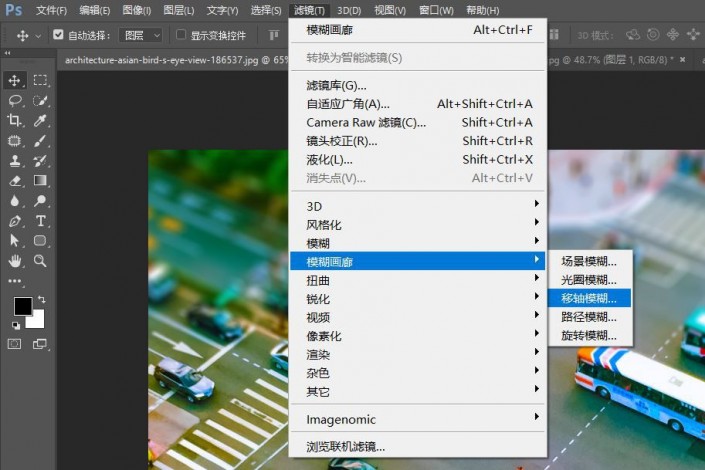Select the Eyedropper tool
The image size is (705, 470).
pos(40,120)
